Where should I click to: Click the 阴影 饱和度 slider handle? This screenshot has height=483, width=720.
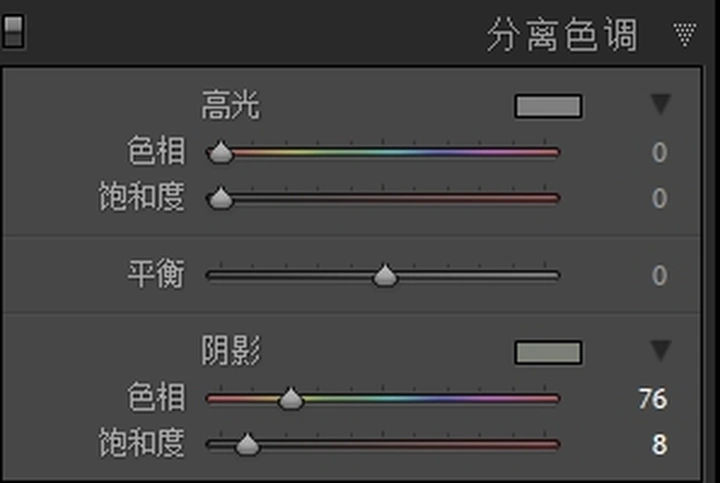click(247, 444)
